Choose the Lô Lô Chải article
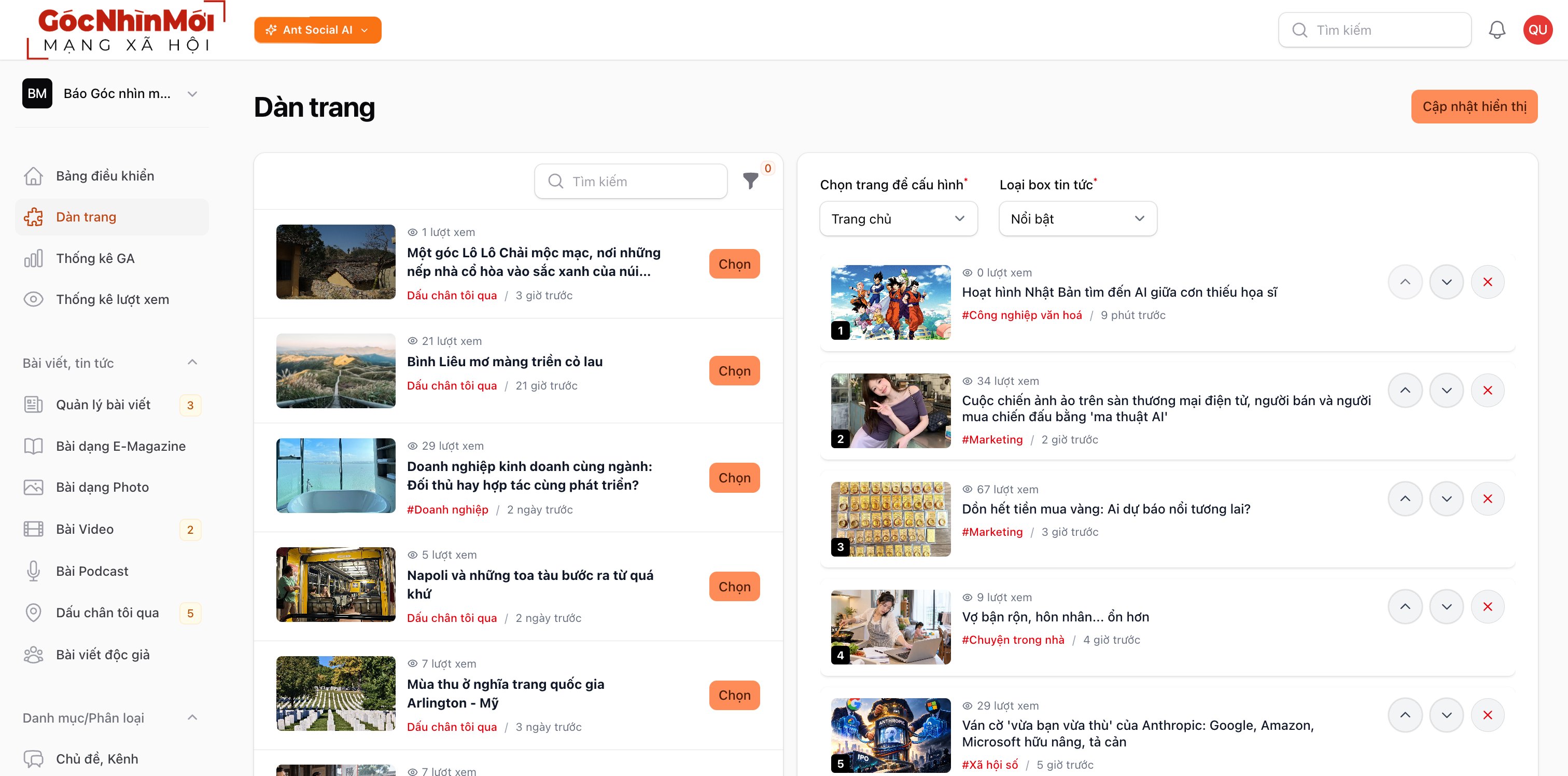This screenshot has height=776, width=1568. coord(734,264)
